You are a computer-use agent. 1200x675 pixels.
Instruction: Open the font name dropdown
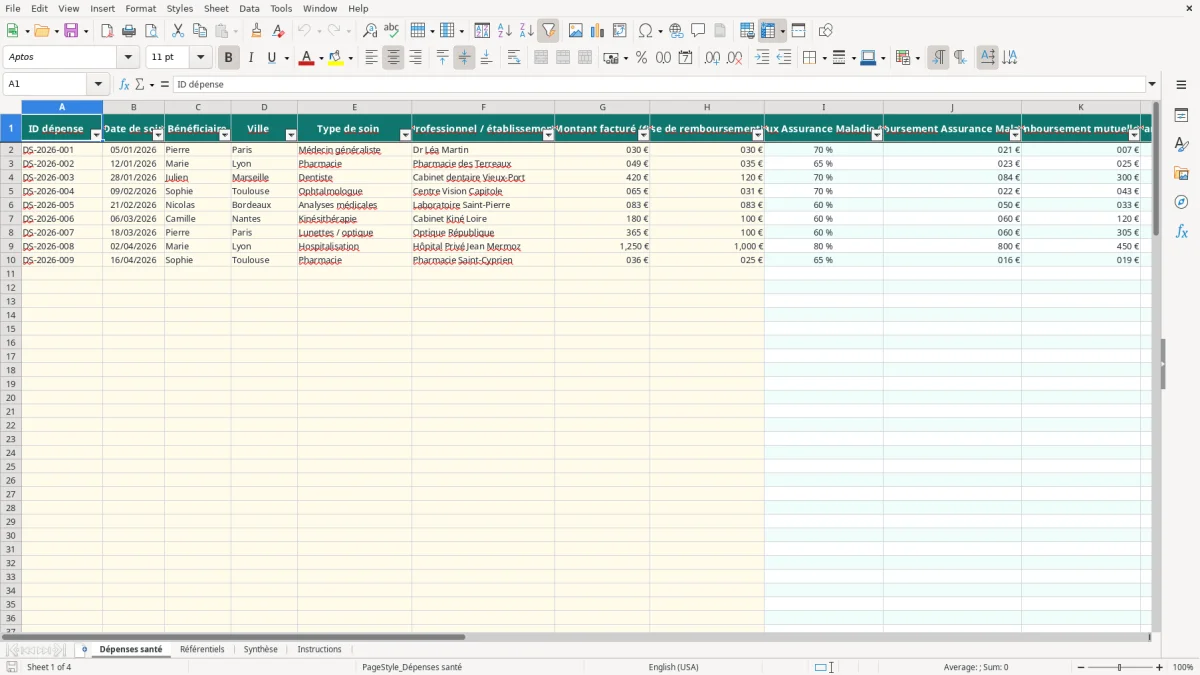click(x=128, y=58)
